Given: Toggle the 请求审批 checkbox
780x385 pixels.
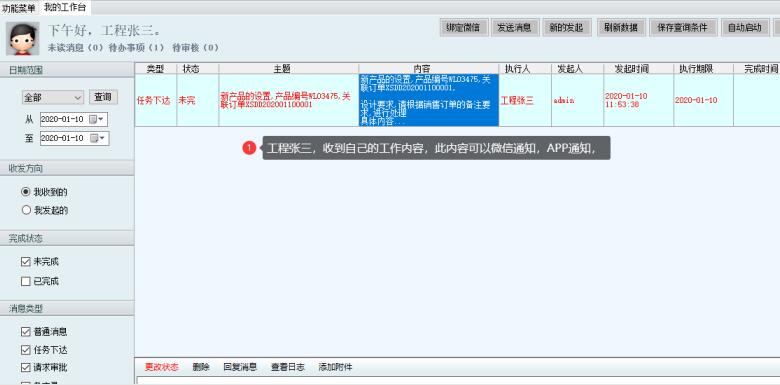Looking at the screenshot, I should (x=26, y=368).
